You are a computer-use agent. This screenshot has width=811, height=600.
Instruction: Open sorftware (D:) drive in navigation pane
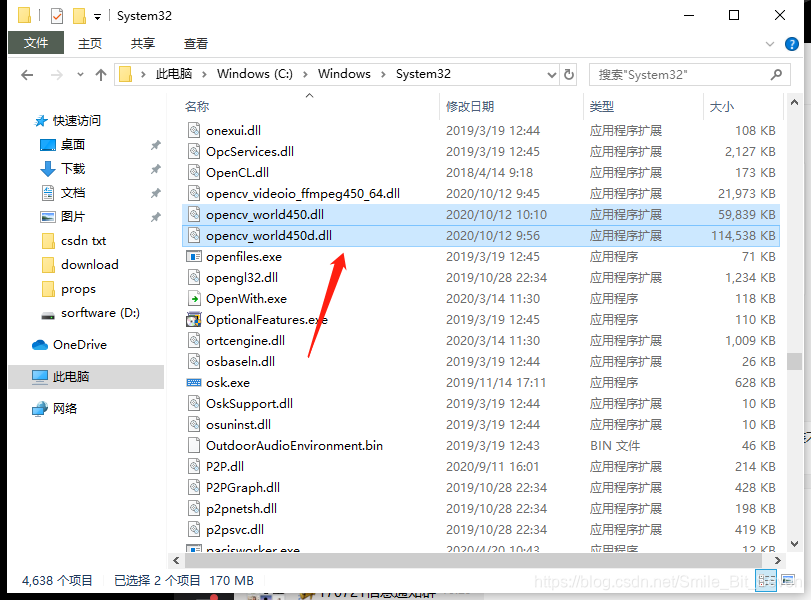tap(100, 313)
